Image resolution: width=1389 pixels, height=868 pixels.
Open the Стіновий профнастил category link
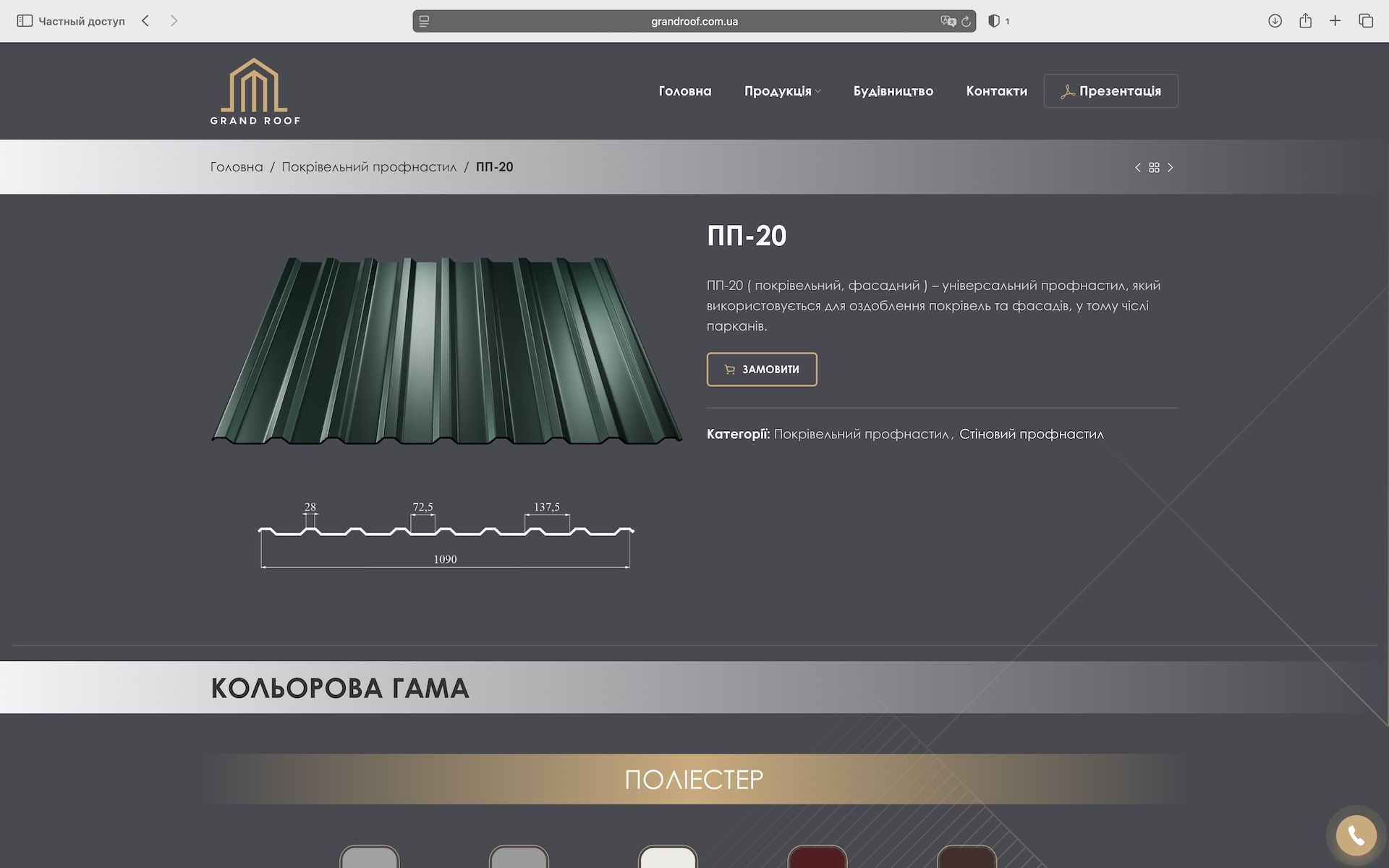click(1032, 434)
